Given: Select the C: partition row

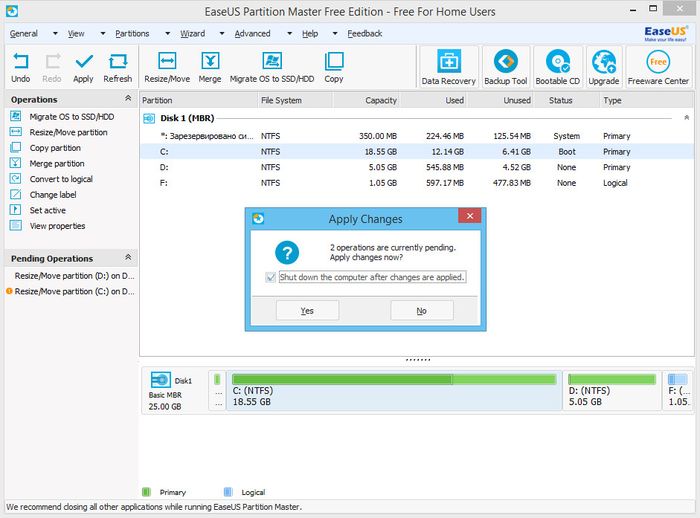Looking at the screenshot, I should (417, 152).
